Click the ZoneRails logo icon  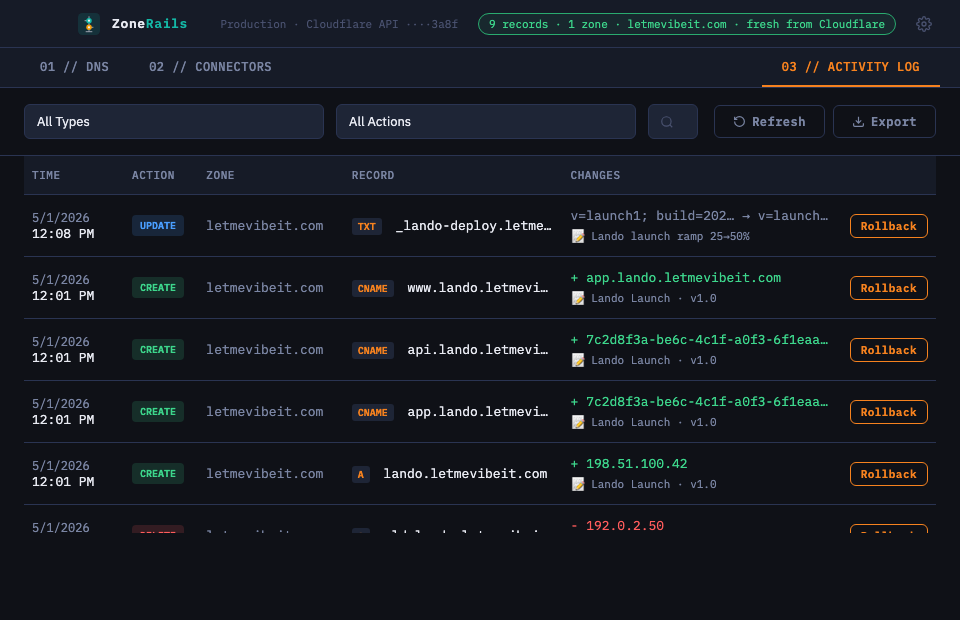tap(89, 24)
